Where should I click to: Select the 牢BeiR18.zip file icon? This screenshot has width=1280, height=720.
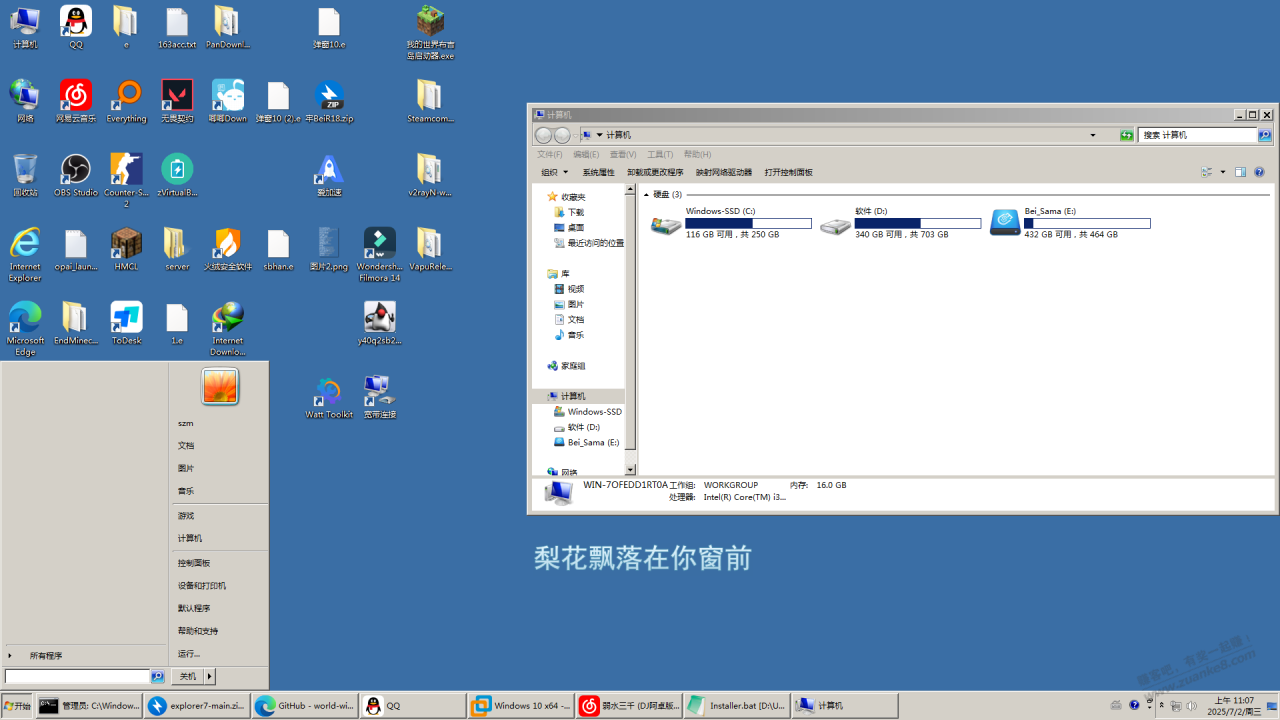coord(329,101)
